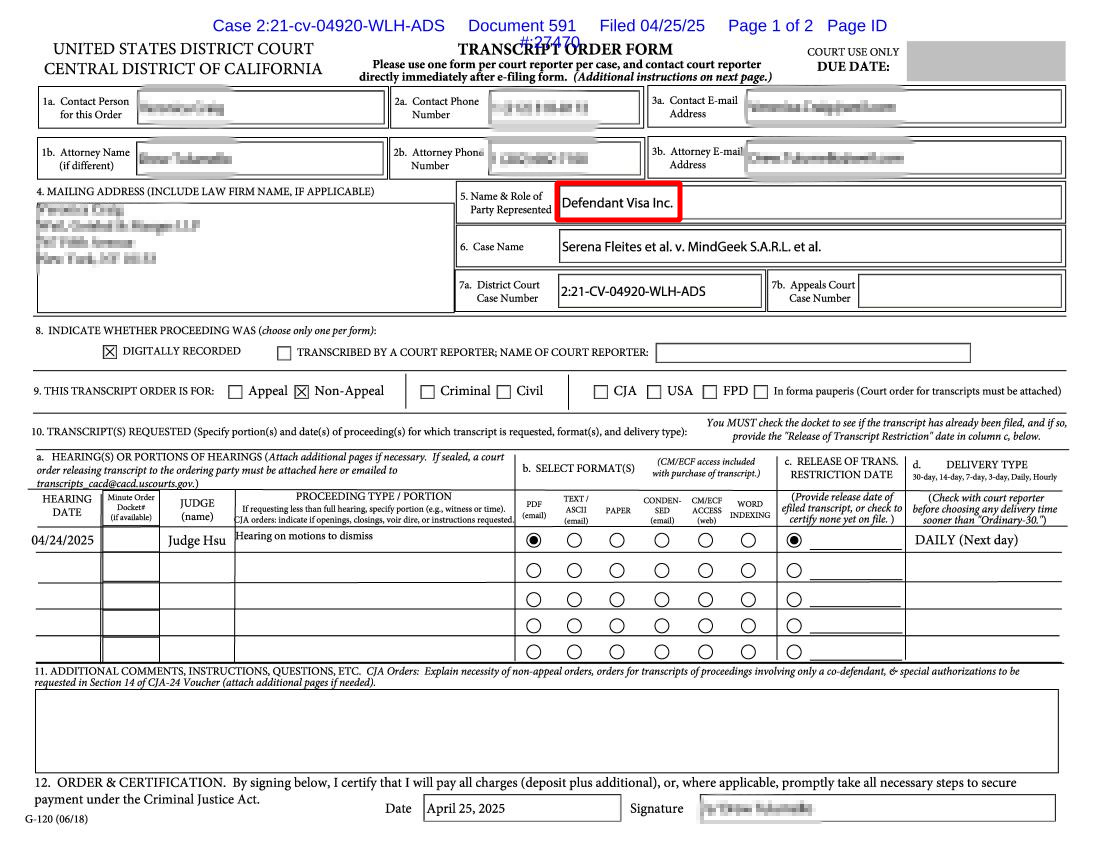Click the Appeals Court Case Number field

pos(960,291)
